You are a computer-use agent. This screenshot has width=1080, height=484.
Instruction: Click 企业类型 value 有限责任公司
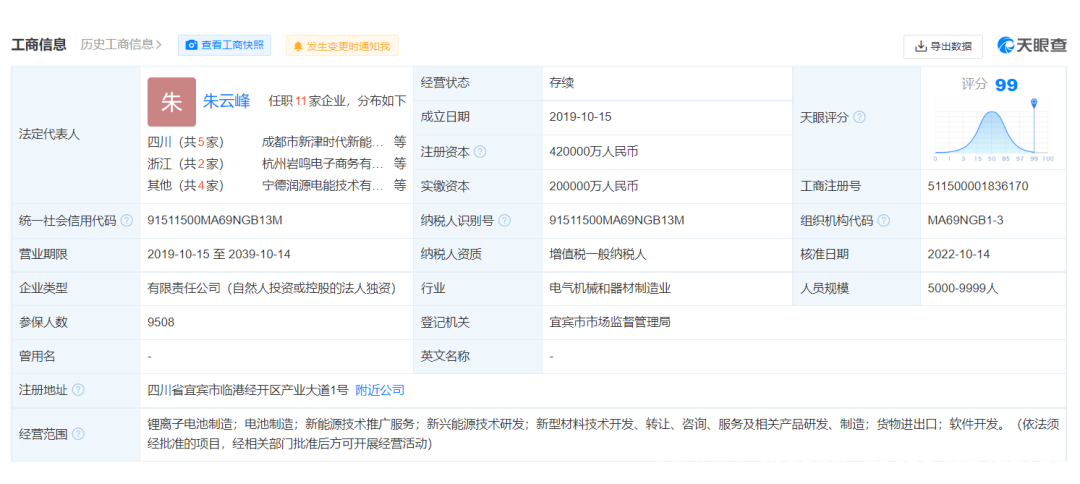[x=271, y=288]
